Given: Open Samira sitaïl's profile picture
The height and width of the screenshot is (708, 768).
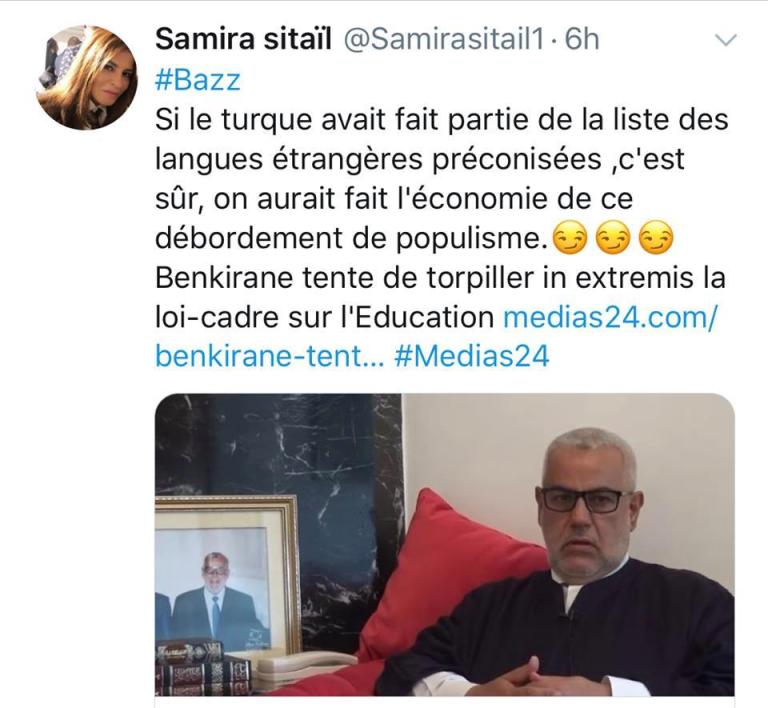Looking at the screenshot, I should 87,78.
